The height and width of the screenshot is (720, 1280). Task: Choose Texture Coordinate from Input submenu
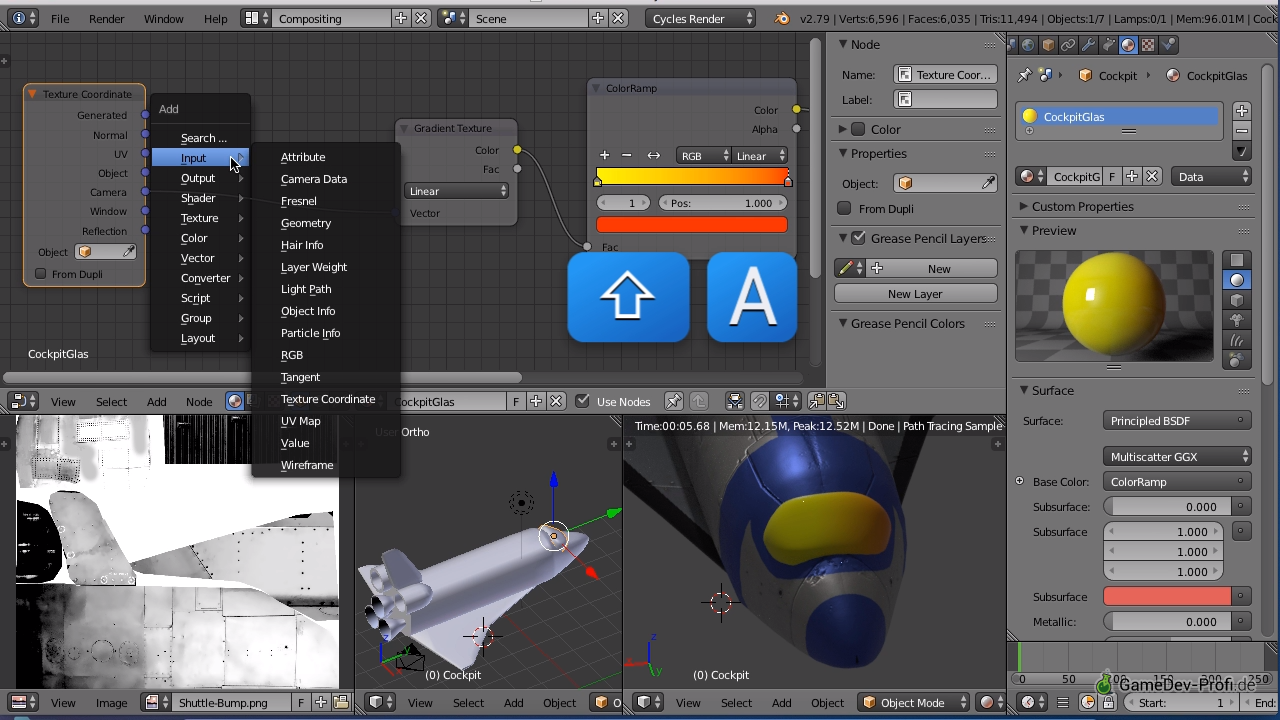[x=328, y=399]
